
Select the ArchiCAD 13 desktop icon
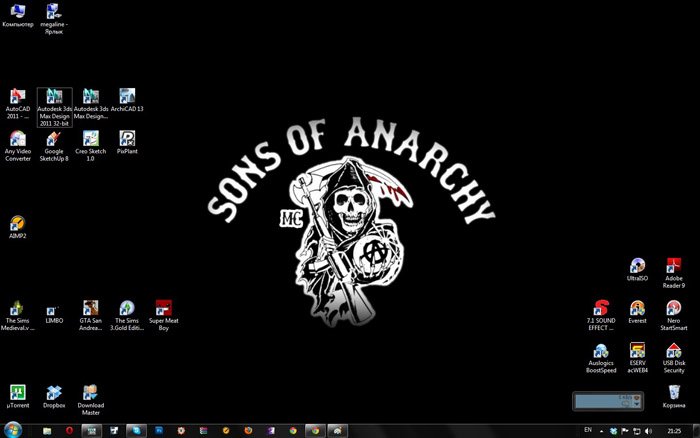(x=127, y=97)
